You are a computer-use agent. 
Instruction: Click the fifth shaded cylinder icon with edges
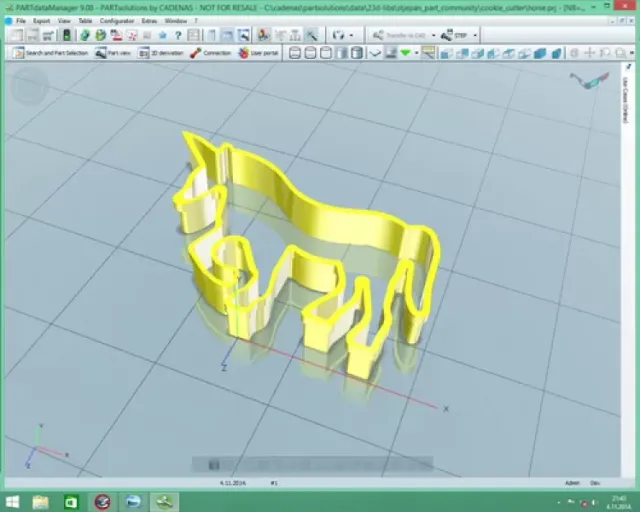click(x=357, y=53)
